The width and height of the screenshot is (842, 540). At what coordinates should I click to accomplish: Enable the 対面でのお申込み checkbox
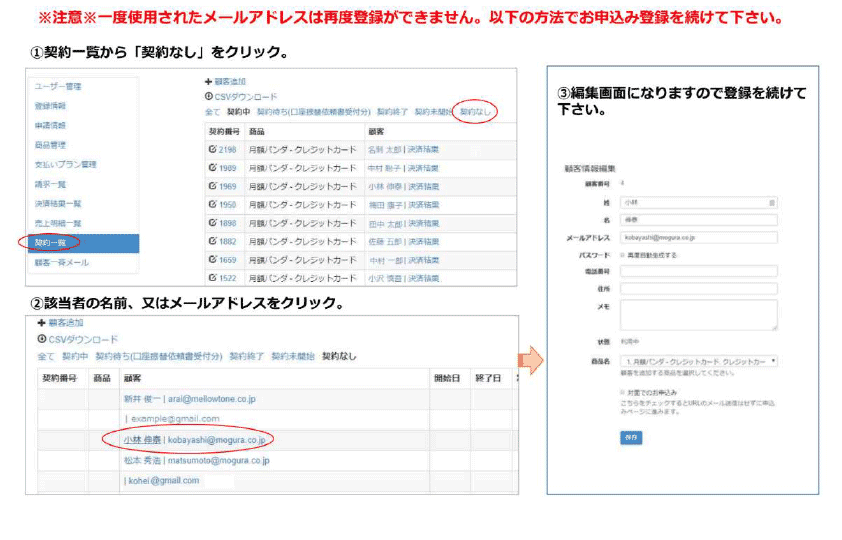pos(623,391)
